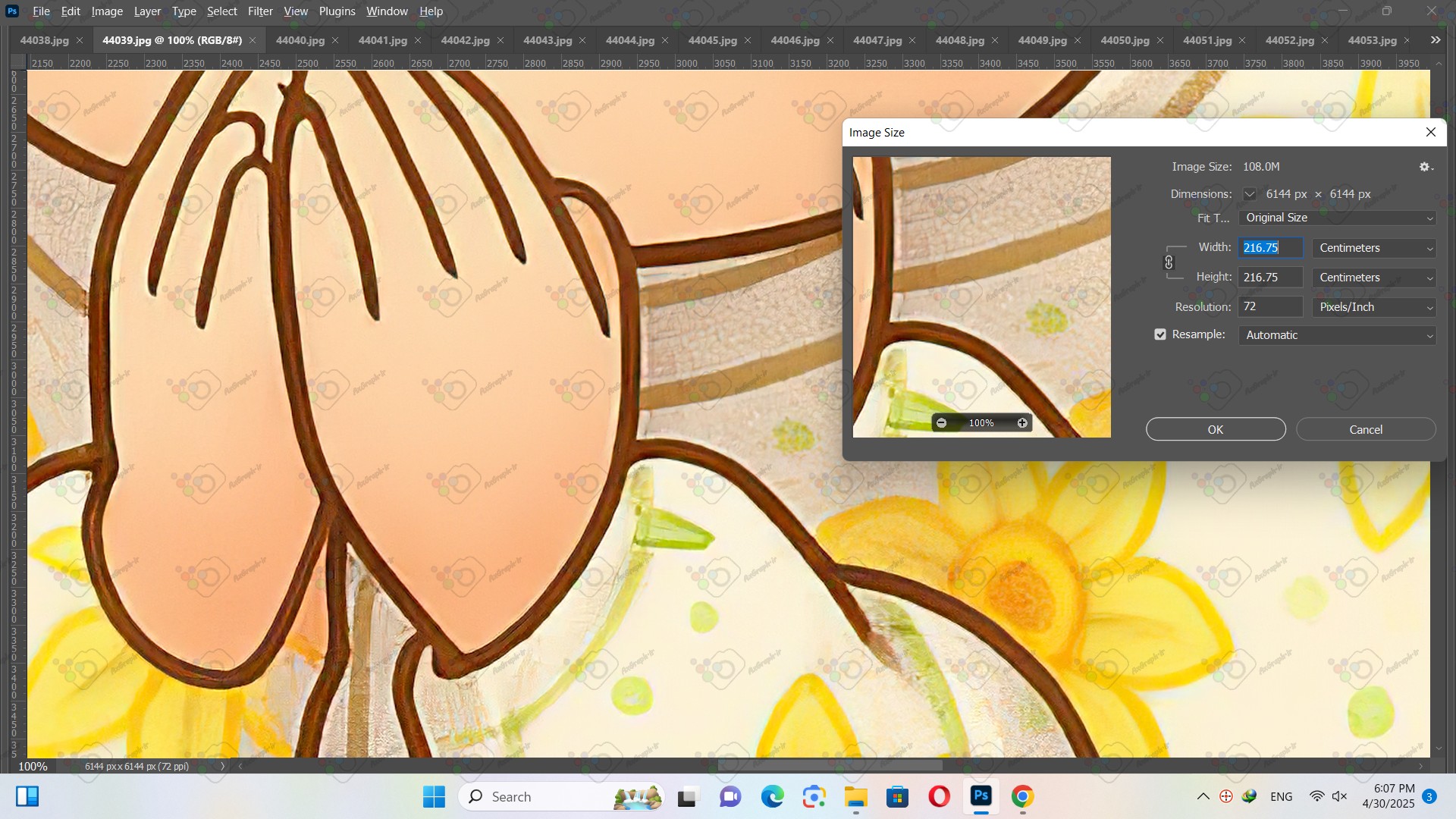Open the chat app icon on taskbar
The image size is (1456, 819).
(x=730, y=797)
